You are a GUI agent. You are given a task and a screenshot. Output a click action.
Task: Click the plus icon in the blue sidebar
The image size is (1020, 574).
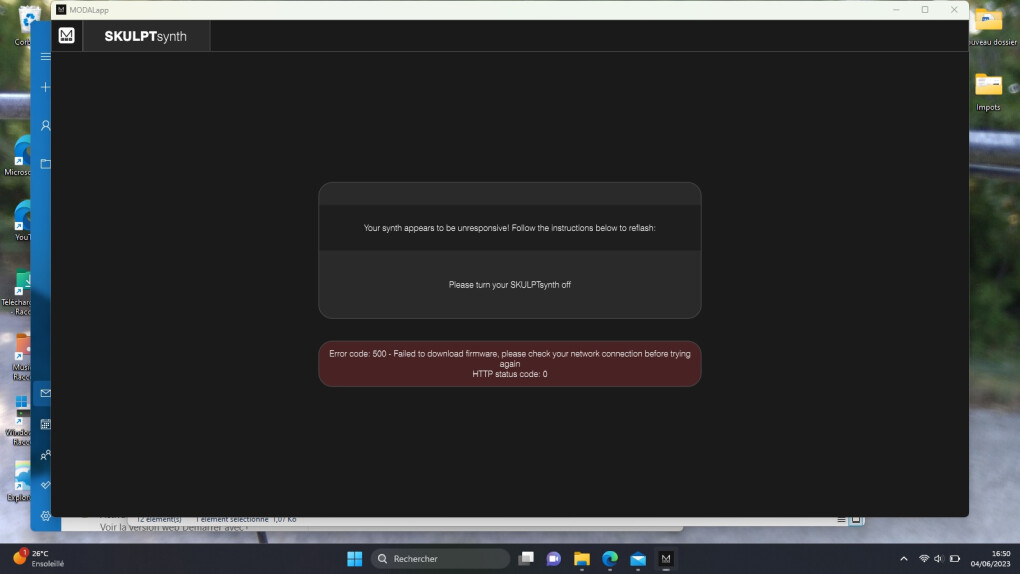(x=46, y=87)
